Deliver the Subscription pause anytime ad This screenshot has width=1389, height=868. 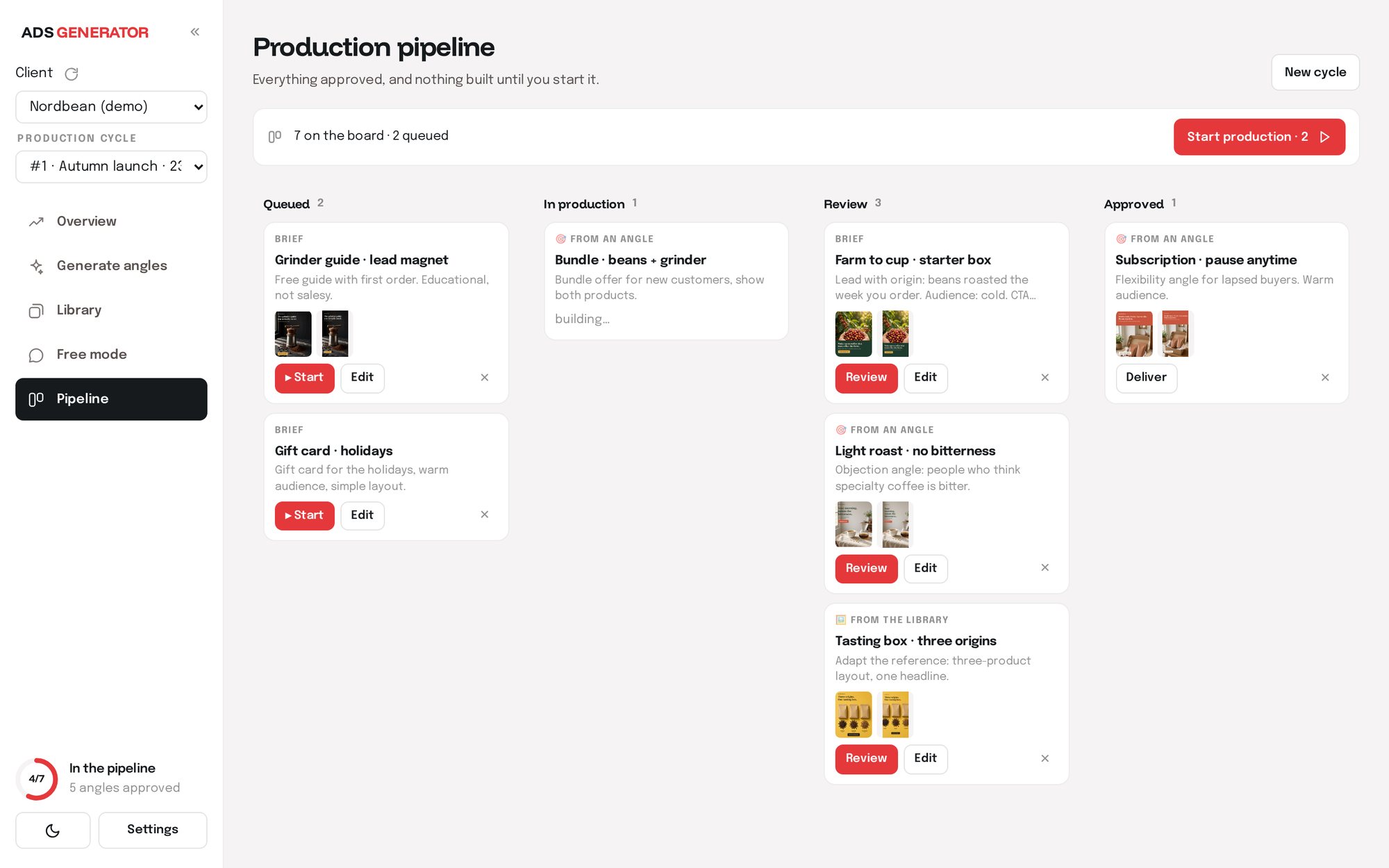pos(1146,378)
